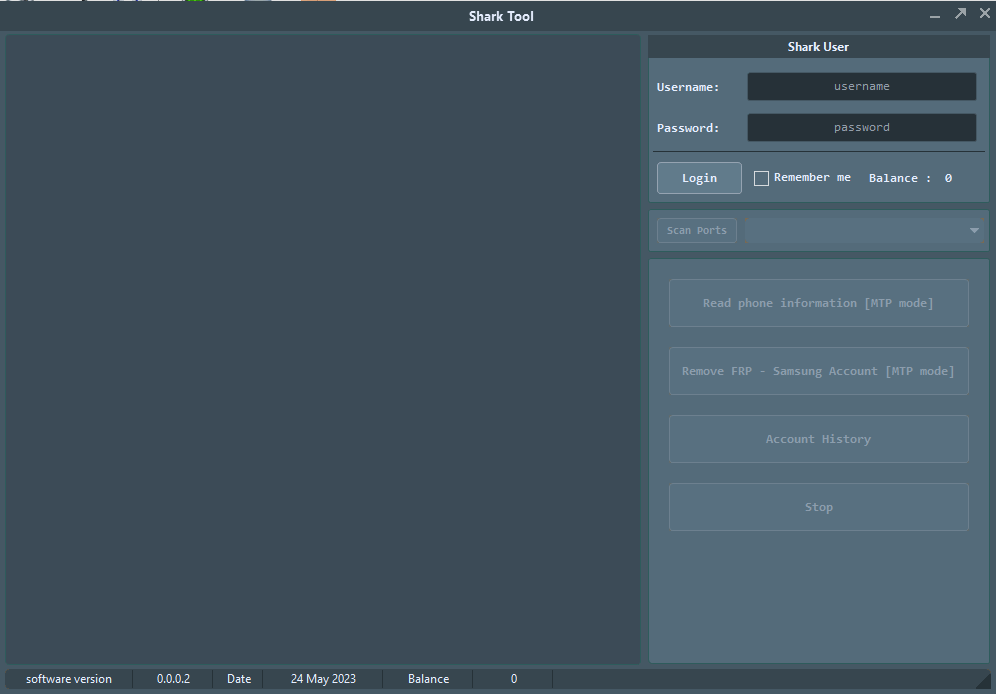
Task: Click the resize grip in bottom-right corner
Action: (983, 681)
